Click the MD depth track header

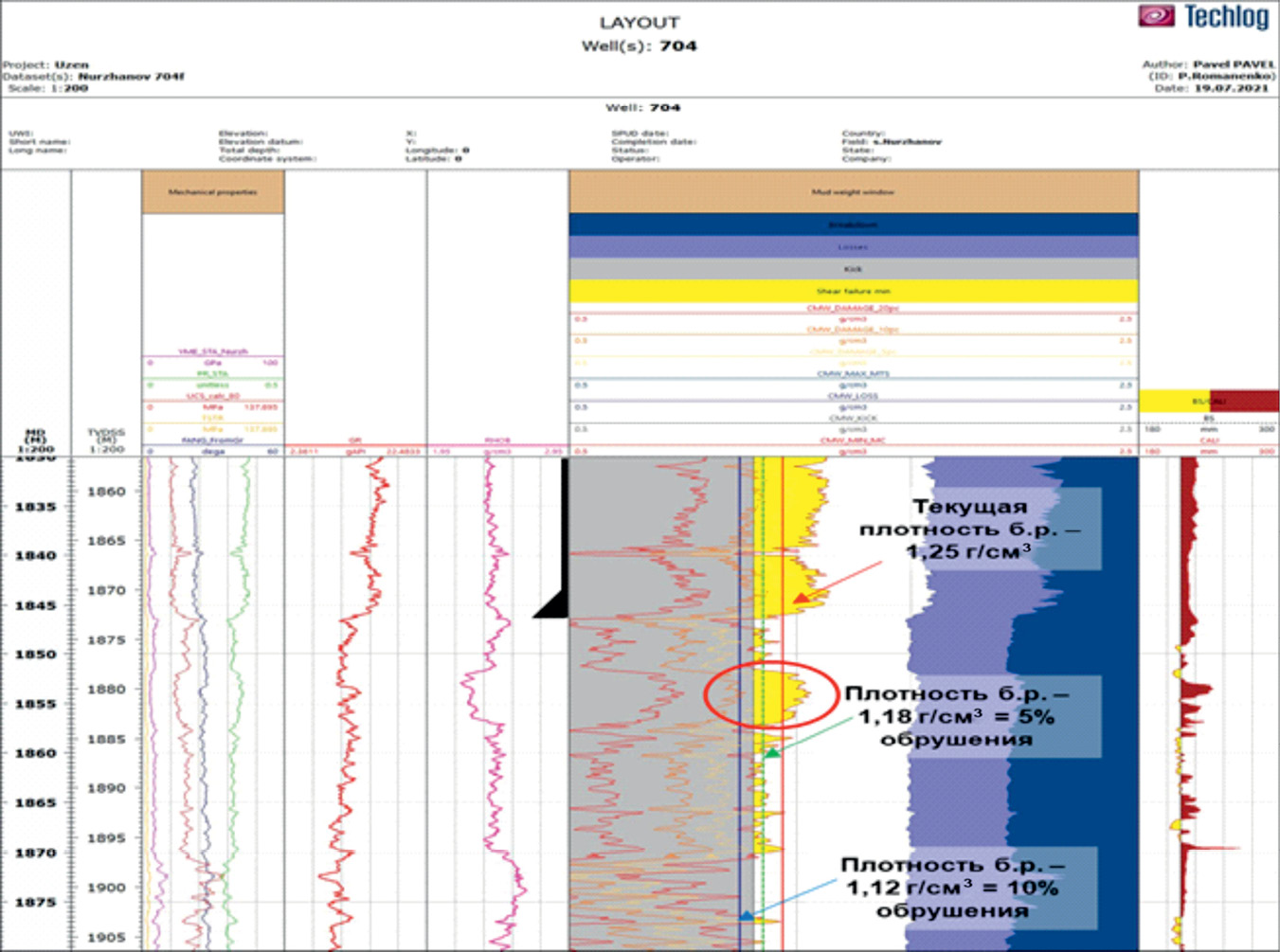35,440
